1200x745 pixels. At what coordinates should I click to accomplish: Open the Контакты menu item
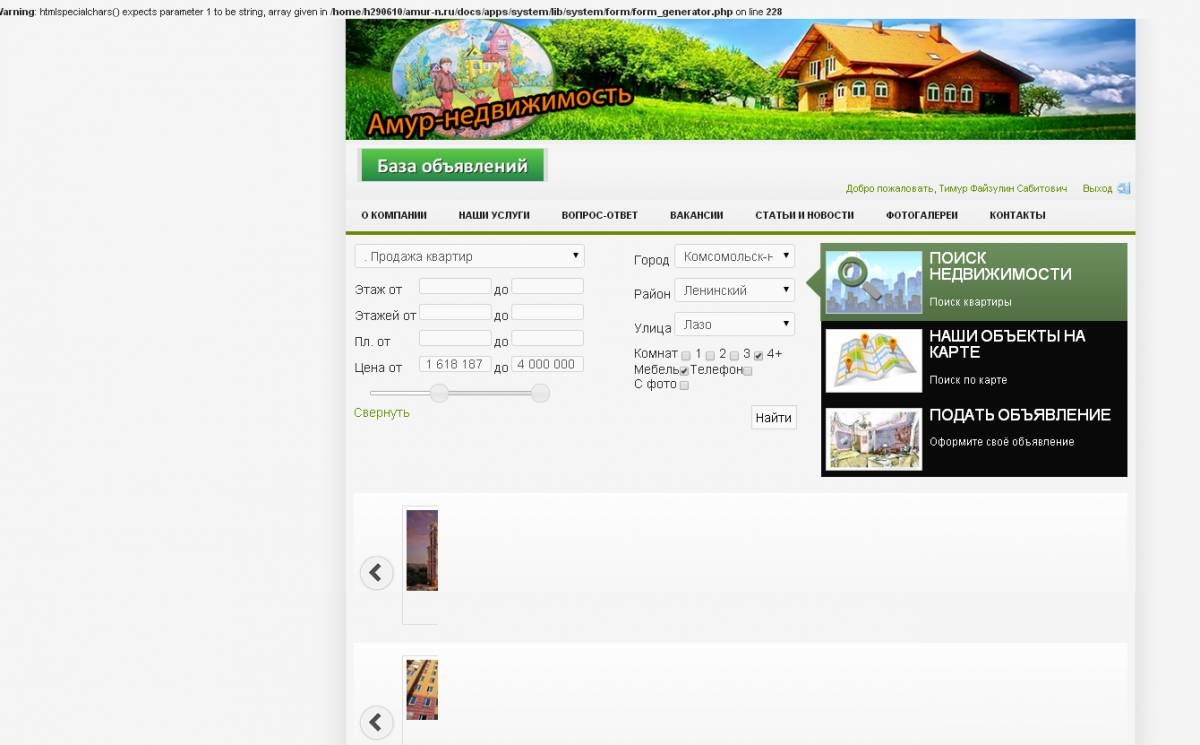point(1018,215)
